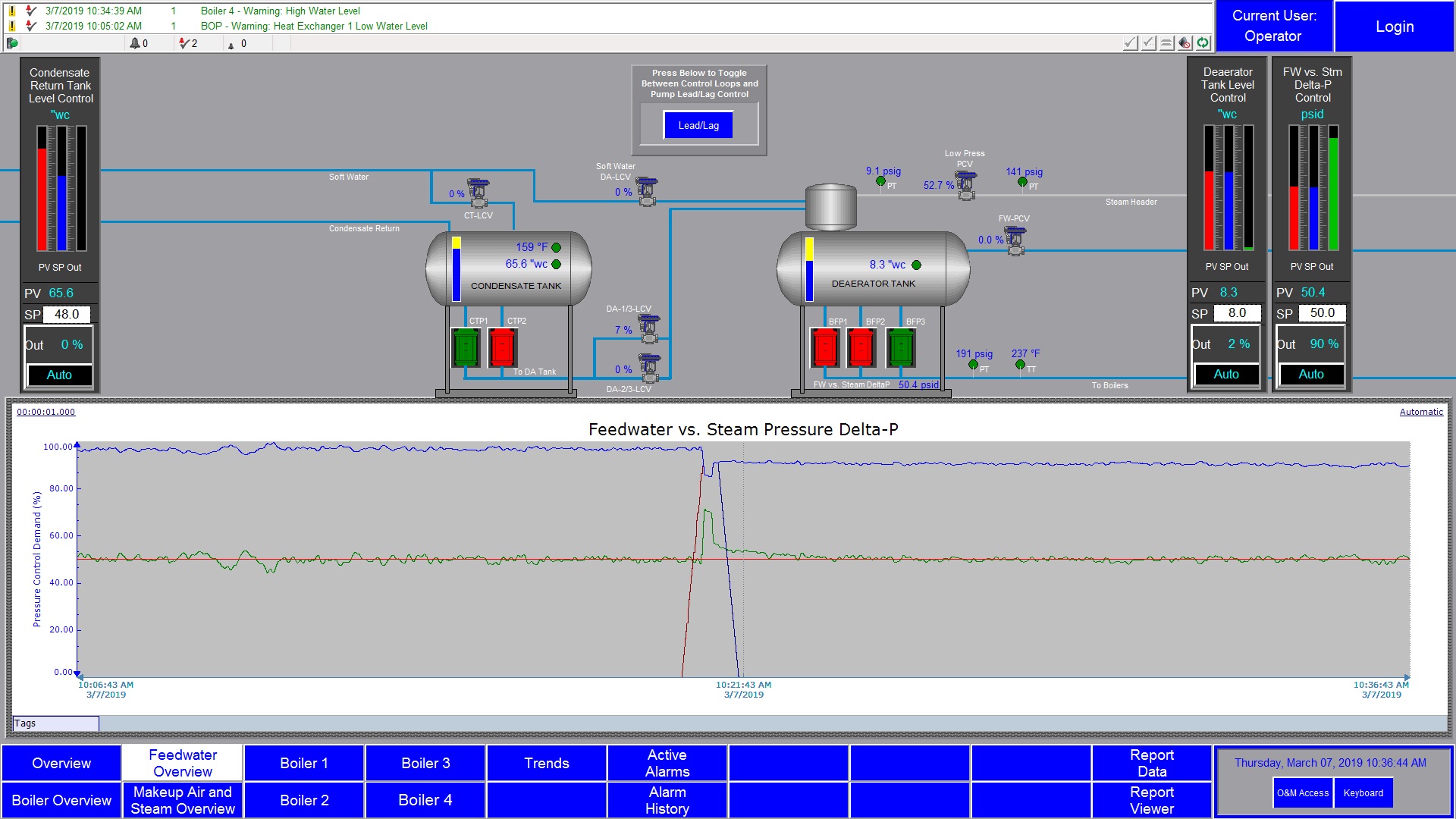The image size is (1456, 819).
Task: Click the Soft Water DA-LCV valve icon
Action: [648, 191]
